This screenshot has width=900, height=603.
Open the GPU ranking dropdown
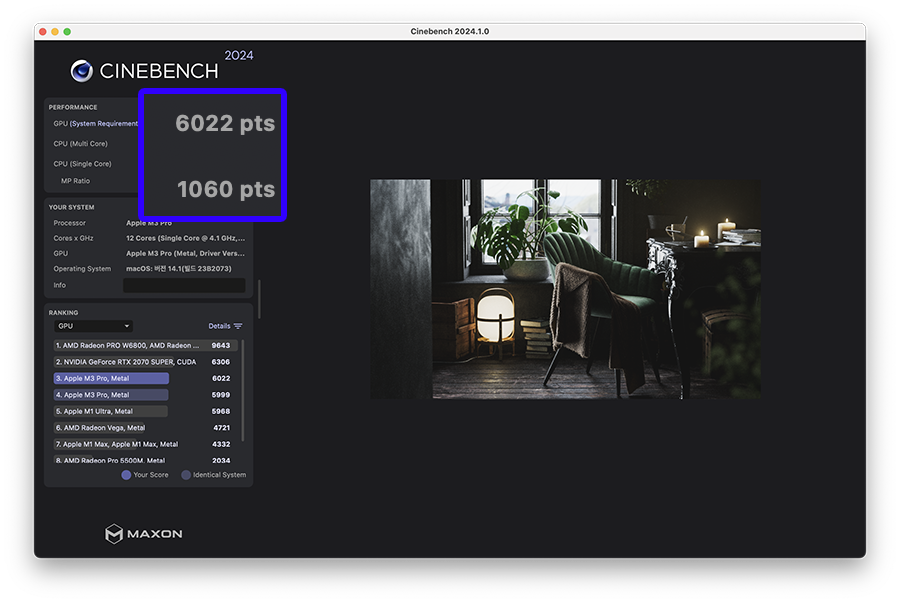coord(93,326)
